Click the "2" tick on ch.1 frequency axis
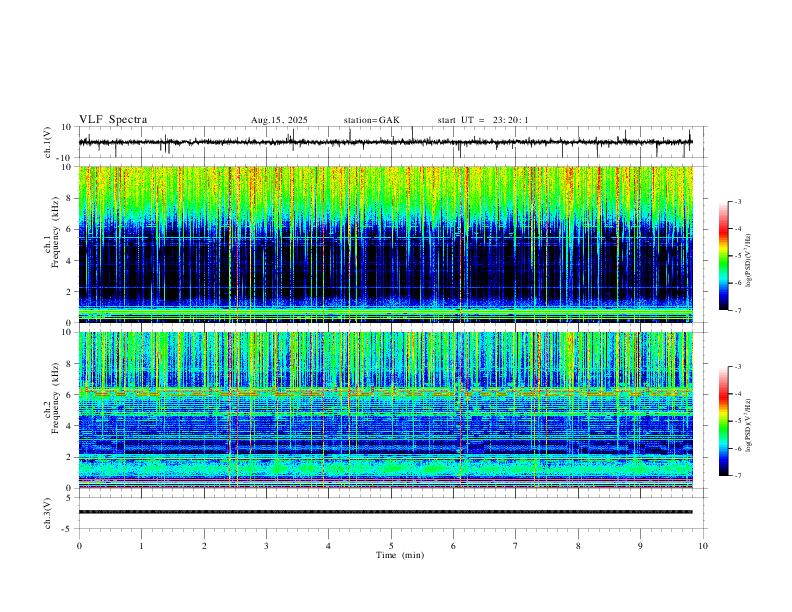This screenshot has width=792, height=612. click(x=70, y=292)
